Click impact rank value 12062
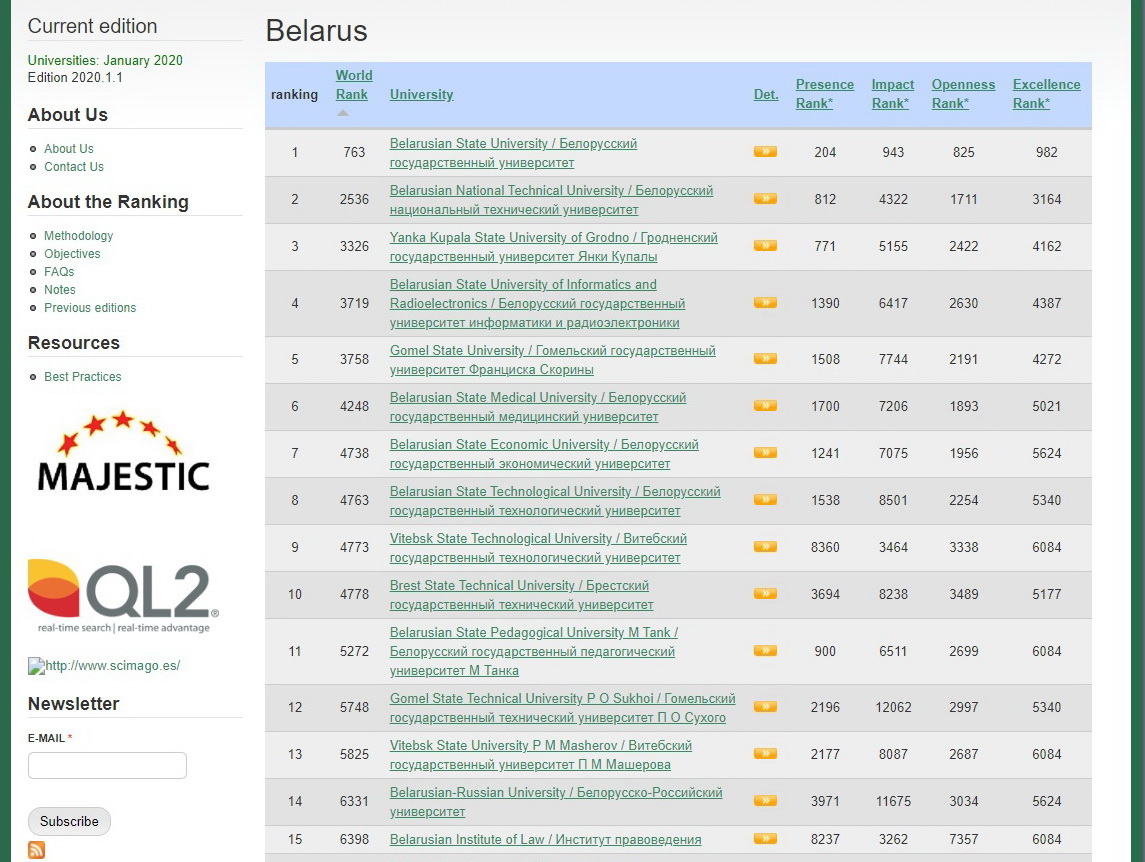1145x862 pixels. [893, 706]
